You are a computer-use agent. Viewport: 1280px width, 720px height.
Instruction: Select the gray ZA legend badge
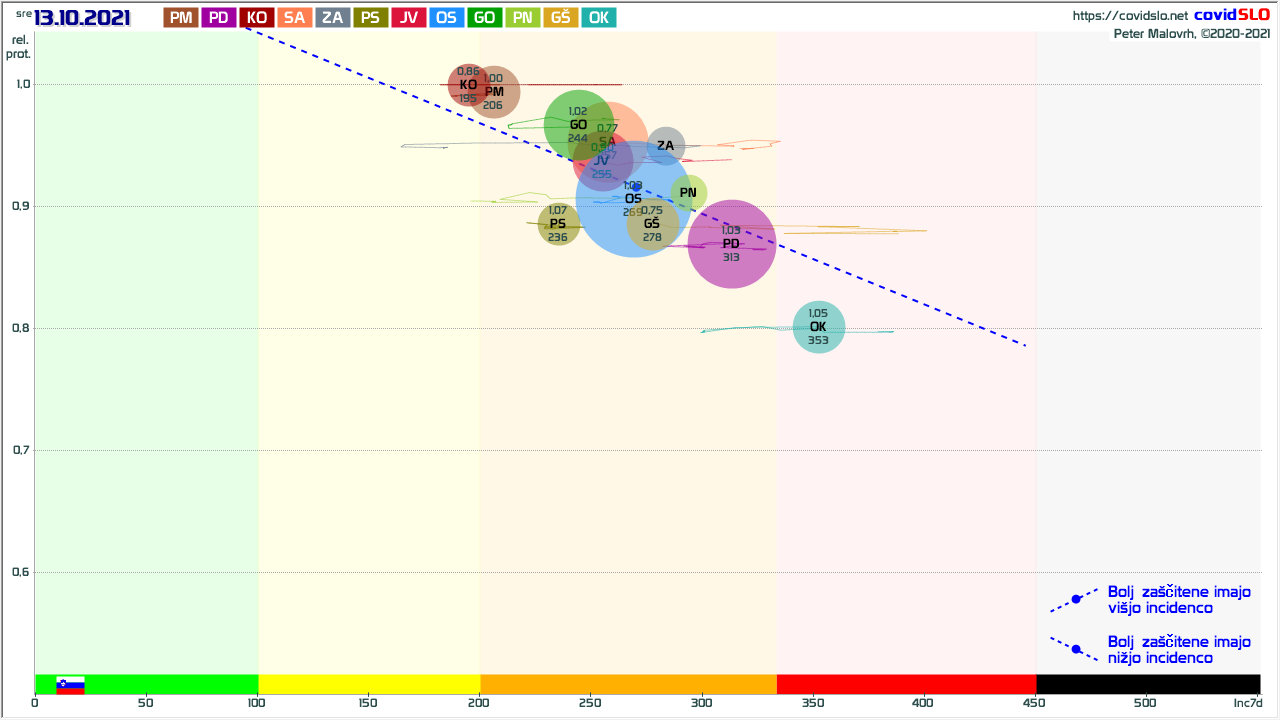click(x=332, y=17)
